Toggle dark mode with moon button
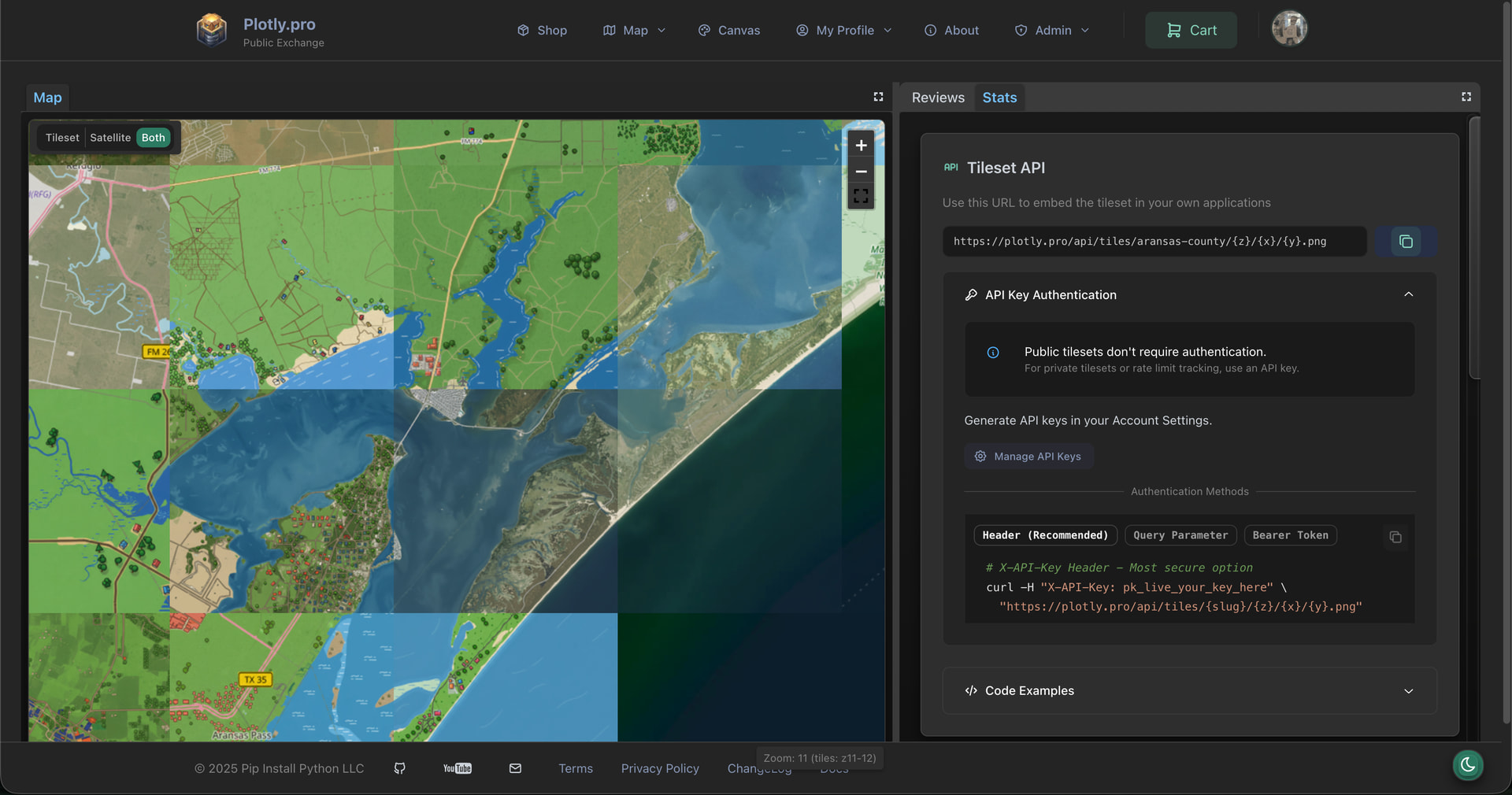Image resolution: width=1512 pixels, height=795 pixels. (x=1468, y=764)
